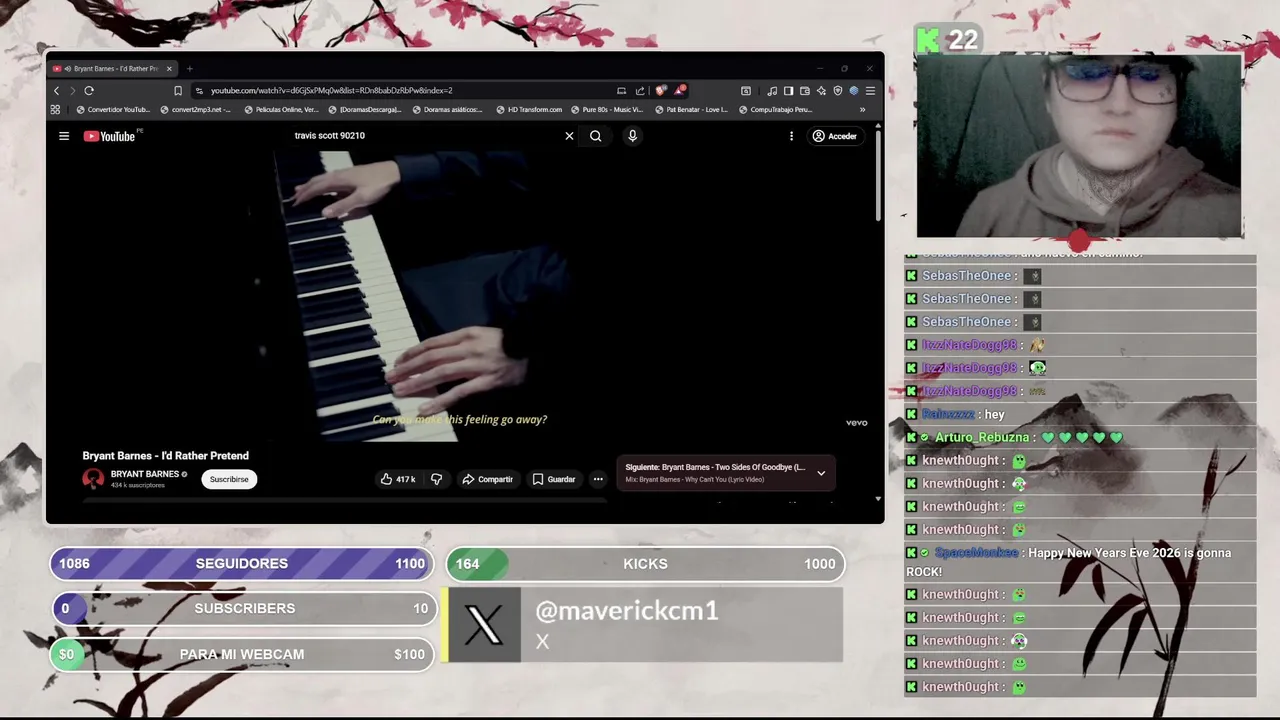
Task: Open the bookmarks apps grid icon
Action: coord(55,110)
